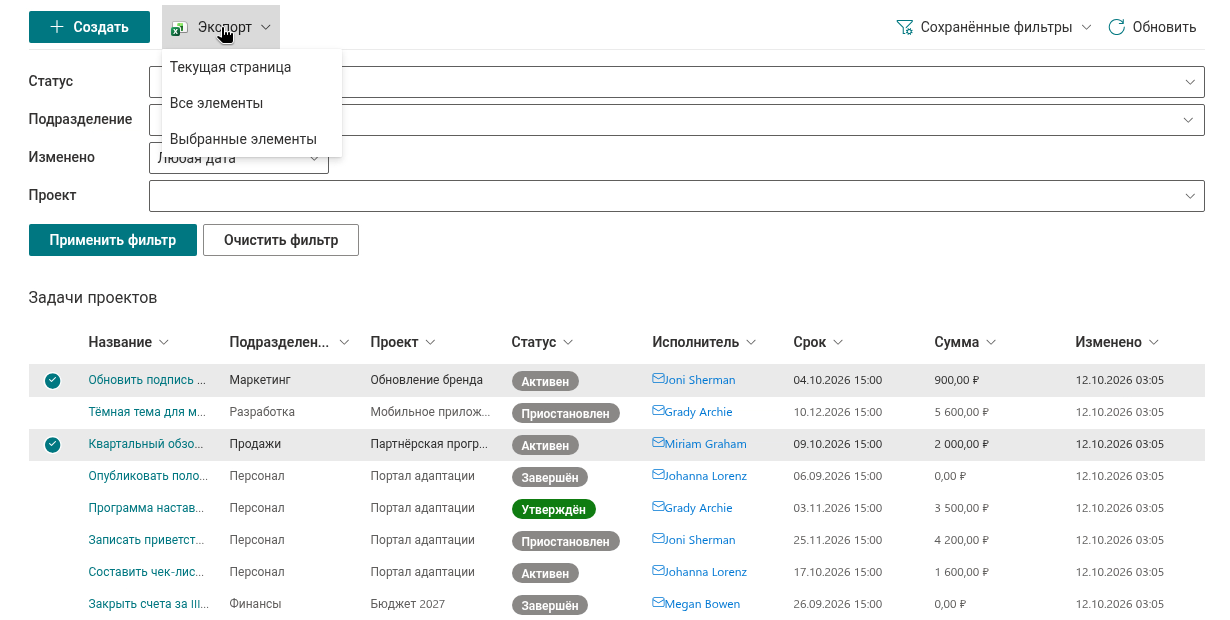The image size is (1230, 620).
Task: Click the mail icon in the Тёмная тема row
Action: (x=658, y=411)
